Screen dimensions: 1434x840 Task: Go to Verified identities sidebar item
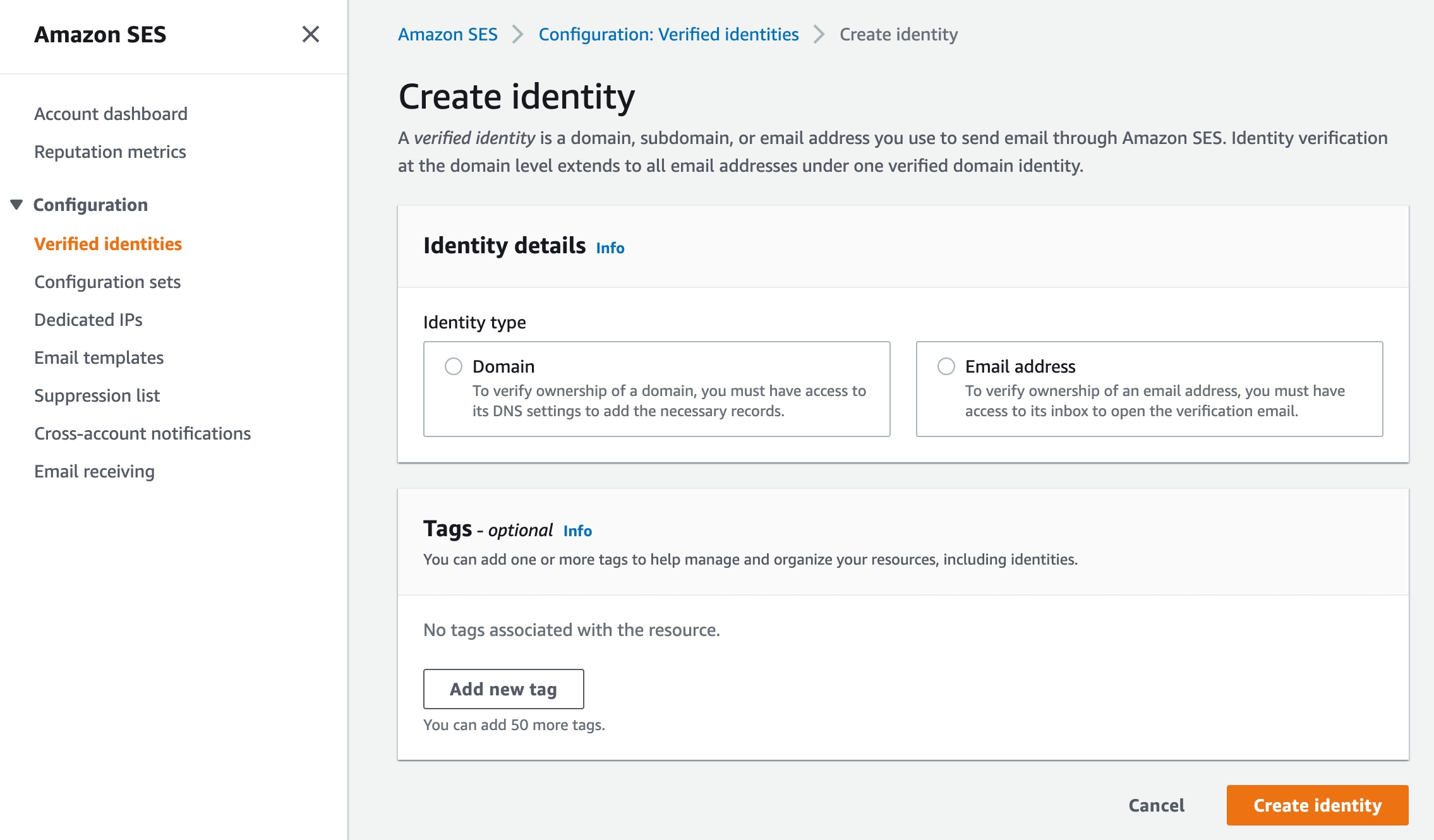click(108, 244)
